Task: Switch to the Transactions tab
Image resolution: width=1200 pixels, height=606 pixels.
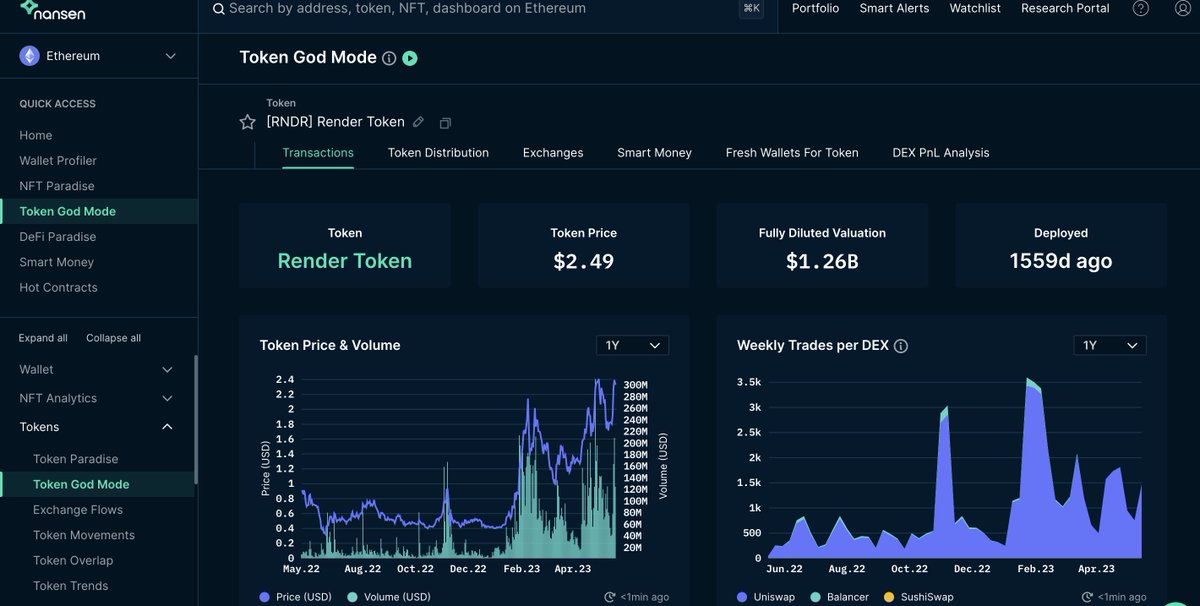Action: (318, 153)
